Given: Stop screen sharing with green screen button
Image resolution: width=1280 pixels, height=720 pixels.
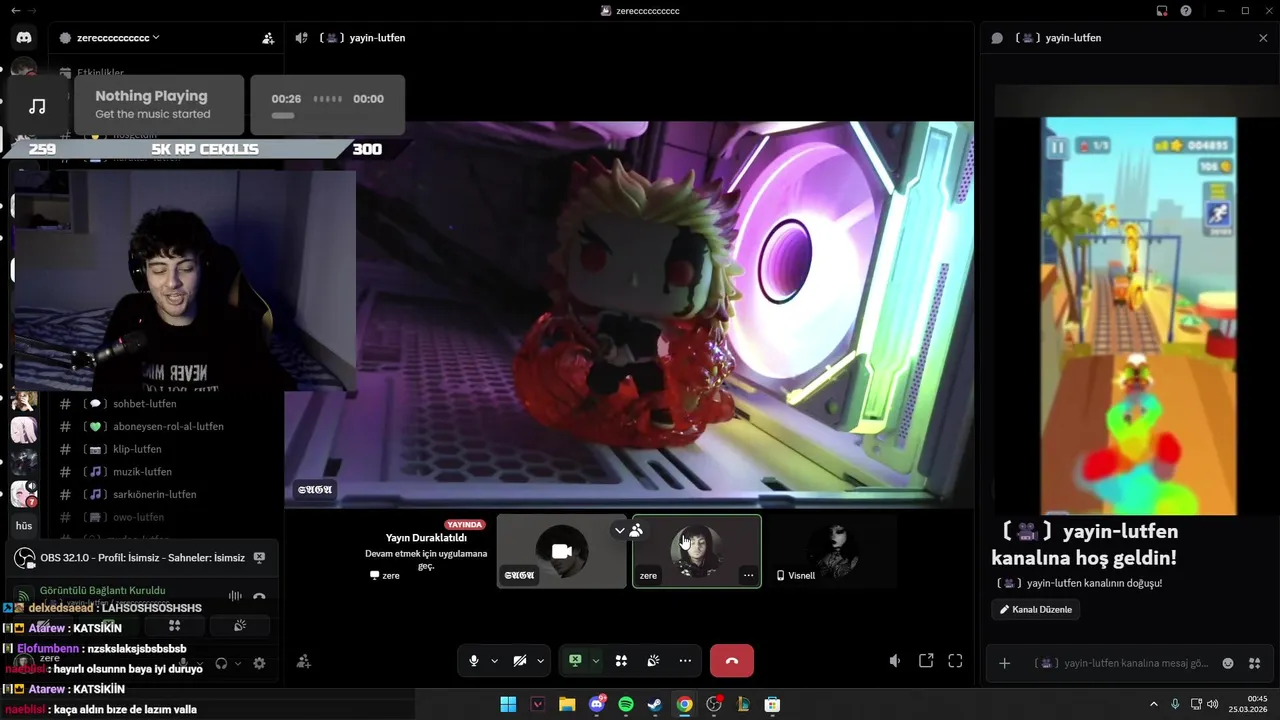Looking at the screenshot, I should 575,661.
